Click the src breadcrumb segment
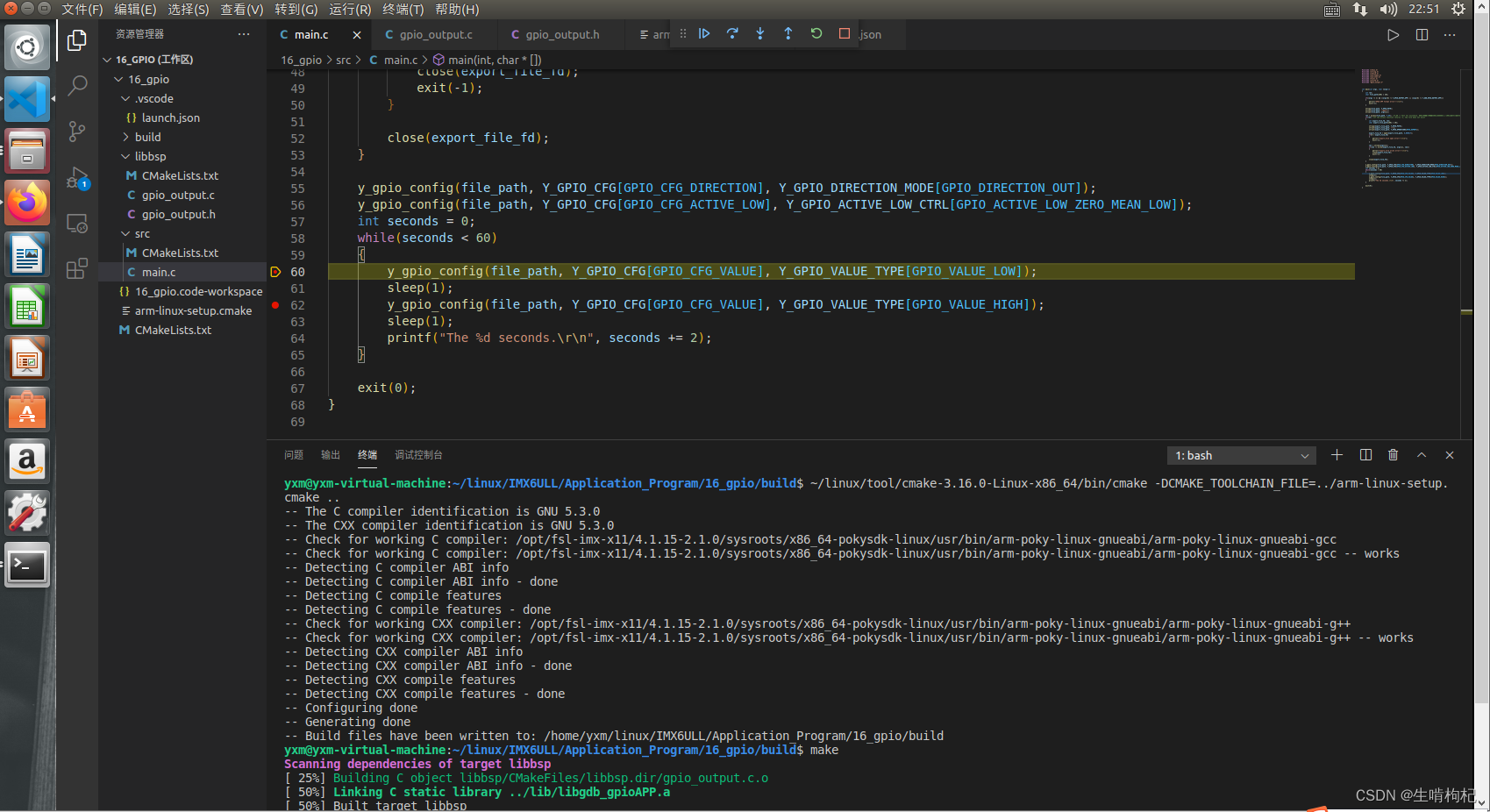Screen dimensions: 1490x812 click(x=343, y=61)
